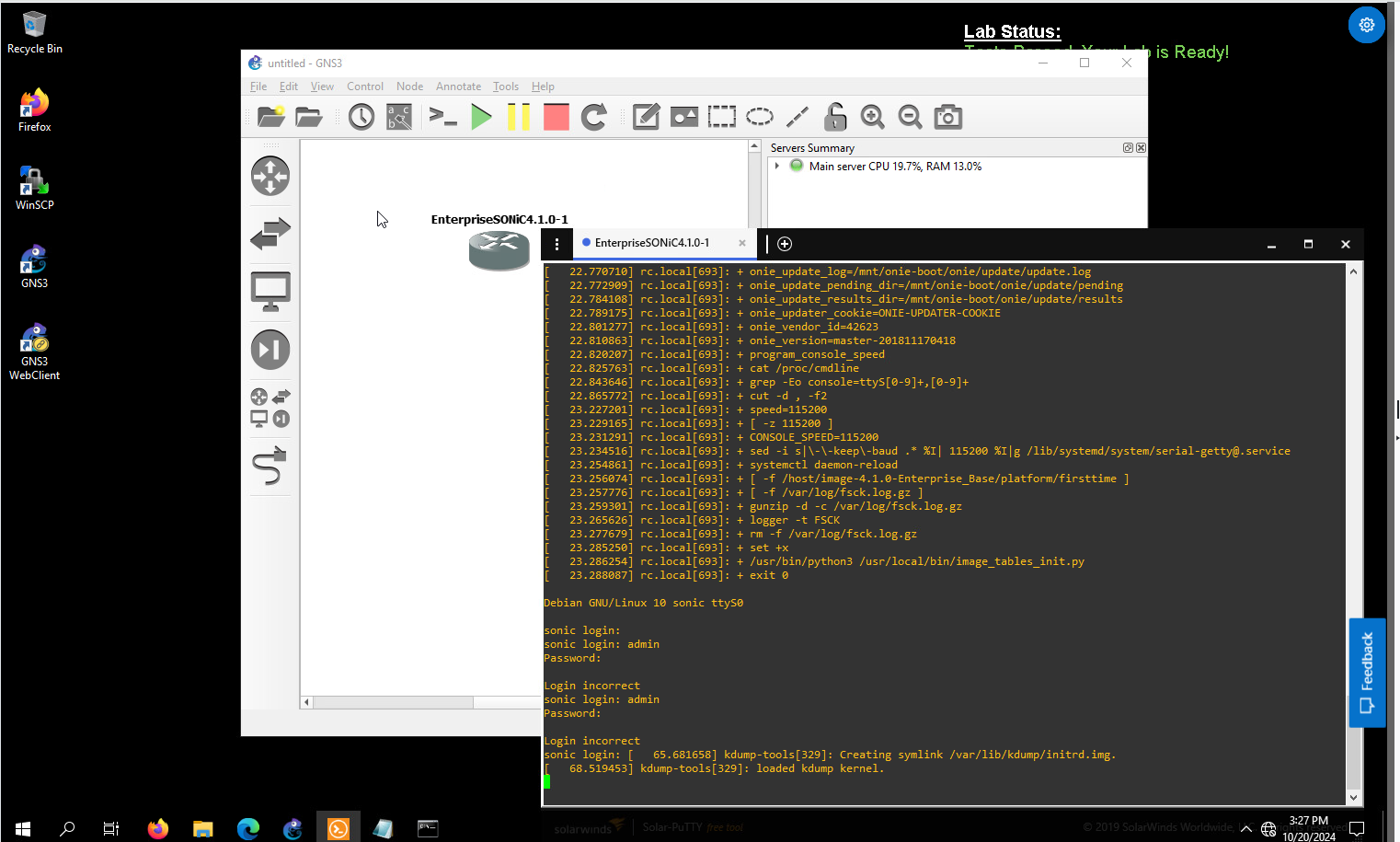Click the GNS3 canvas left scroll arrow

[306, 702]
